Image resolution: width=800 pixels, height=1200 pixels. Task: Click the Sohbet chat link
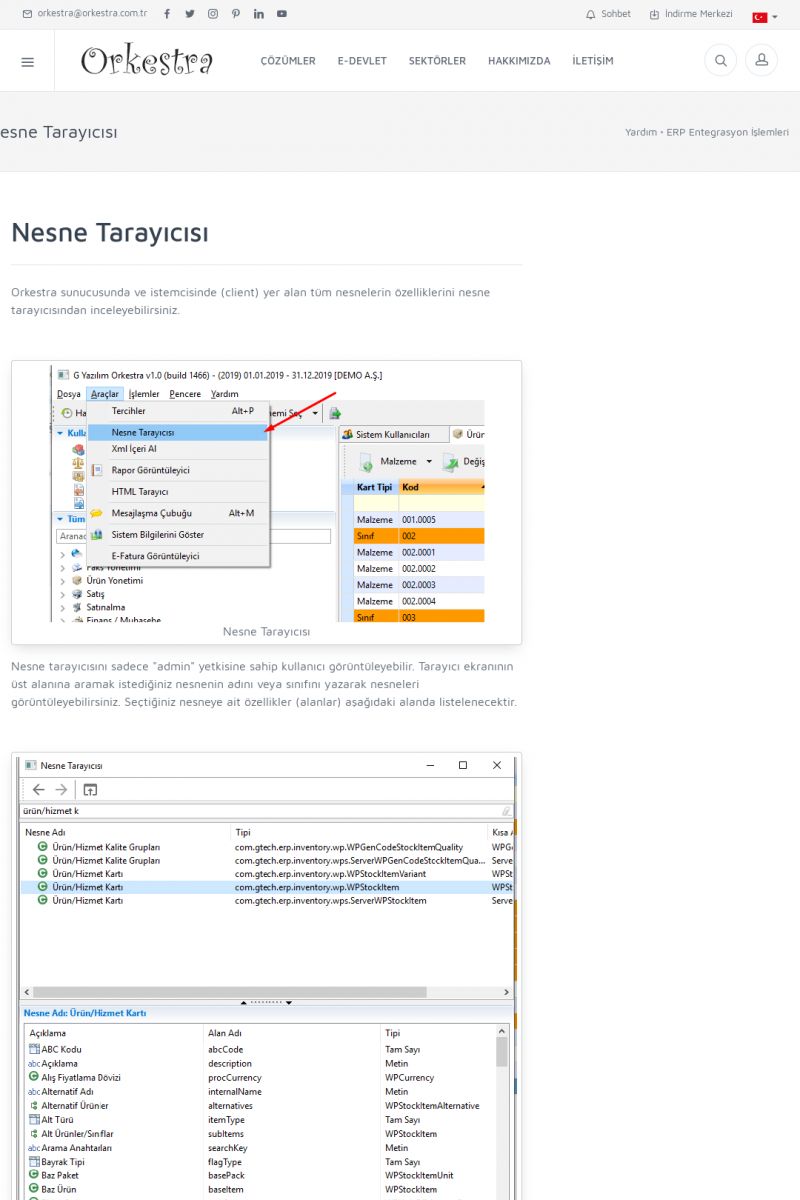[x=608, y=14]
